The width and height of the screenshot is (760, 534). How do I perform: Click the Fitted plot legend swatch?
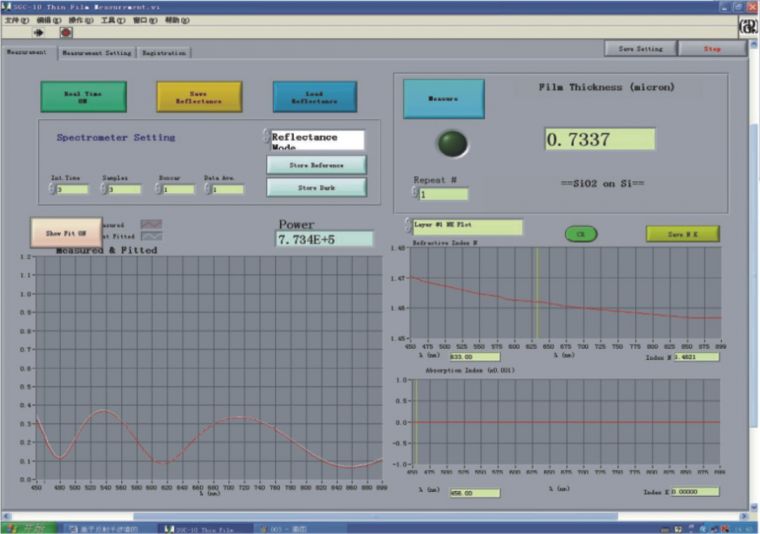(x=151, y=237)
